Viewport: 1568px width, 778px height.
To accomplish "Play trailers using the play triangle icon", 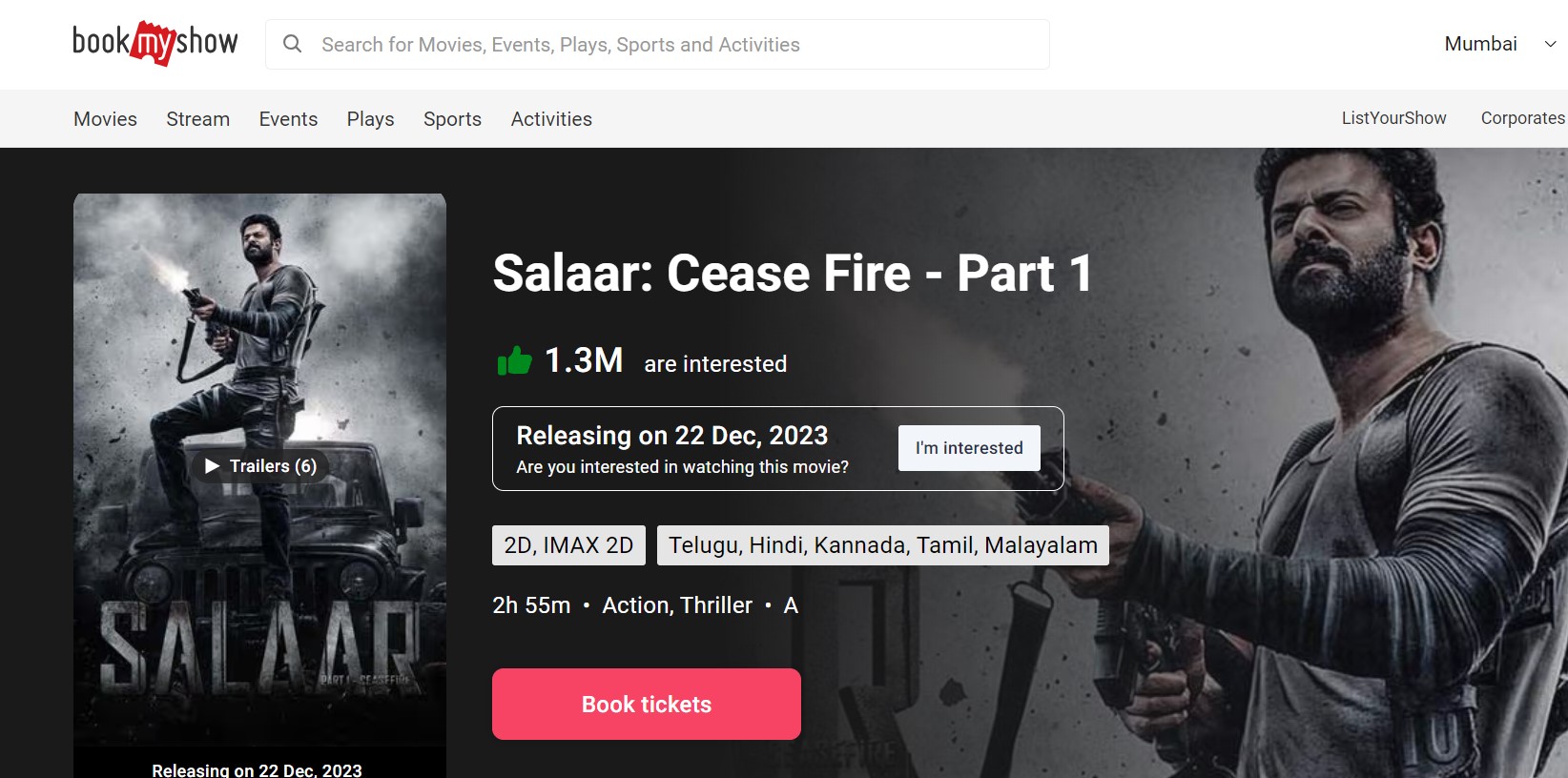I will tap(213, 466).
